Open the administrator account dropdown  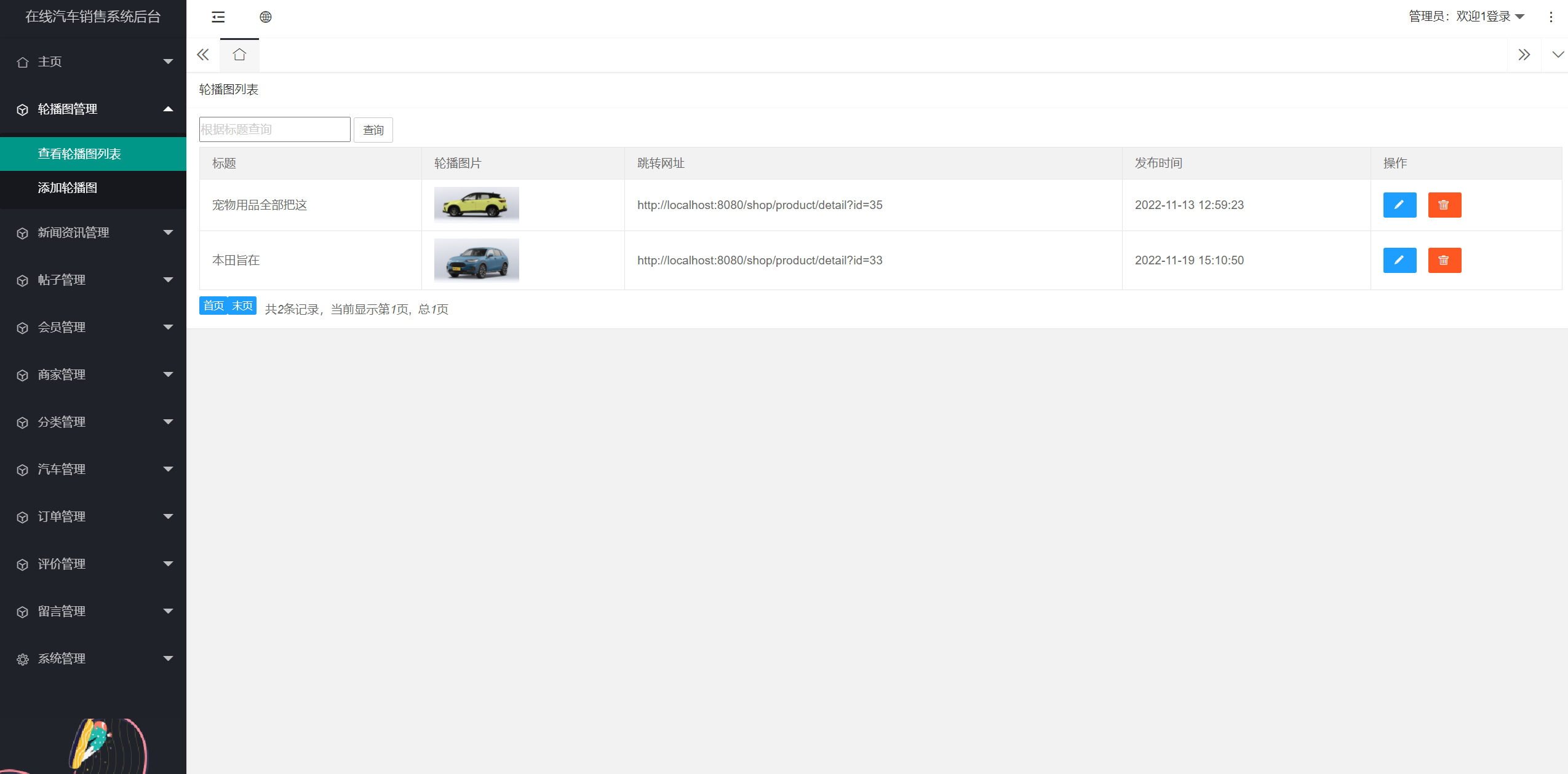point(1467,17)
